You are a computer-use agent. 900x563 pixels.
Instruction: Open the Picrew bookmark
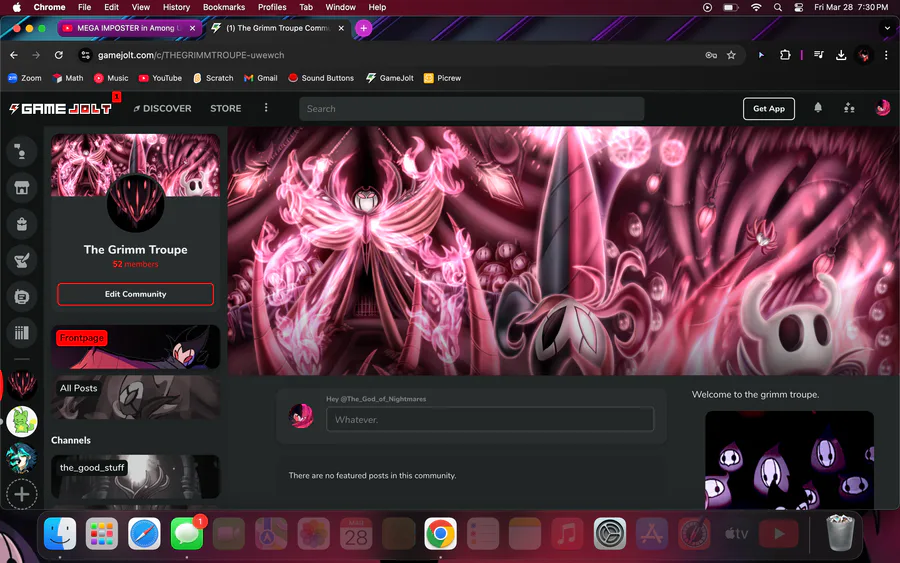(x=442, y=78)
